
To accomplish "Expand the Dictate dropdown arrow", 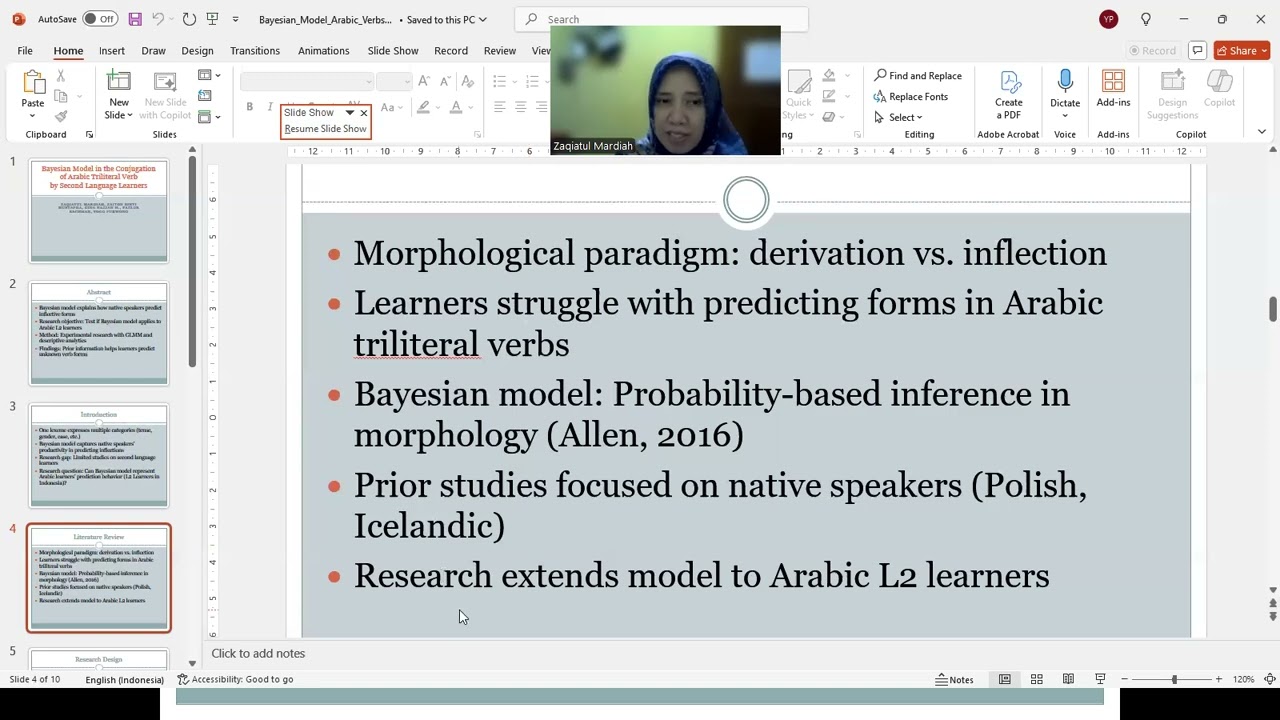I will click(x=1065, y=116).
